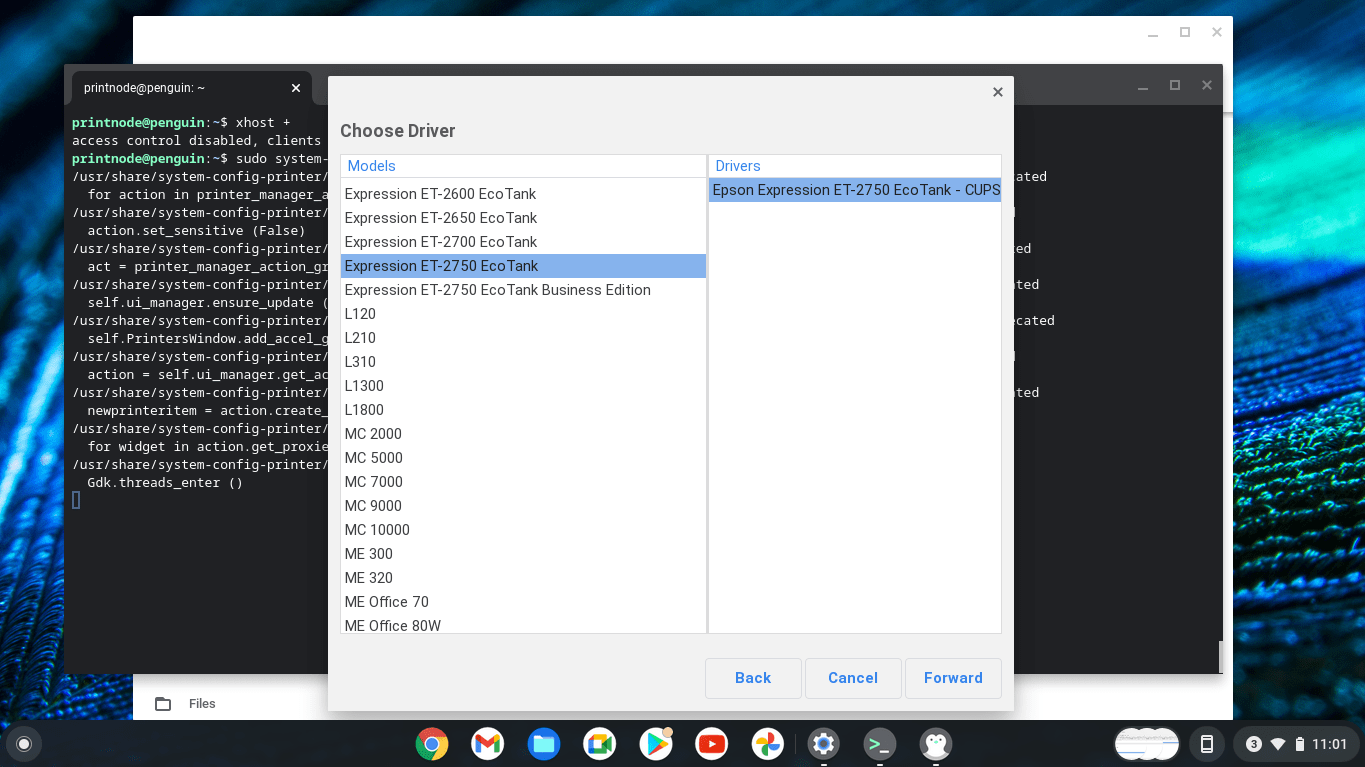Click the Back button
The width and height of the screenshot is (1365, 767).
[753, 678]
